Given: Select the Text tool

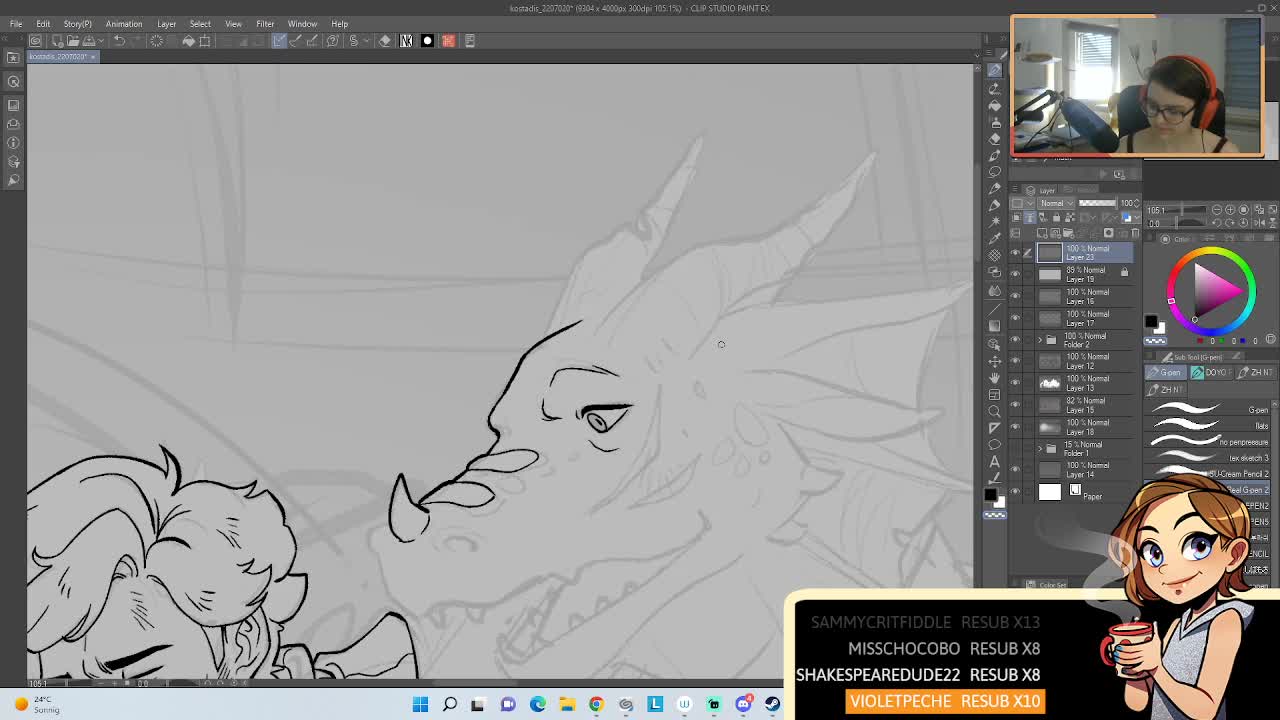Looking at the screenshot, I should coord(994,462).
